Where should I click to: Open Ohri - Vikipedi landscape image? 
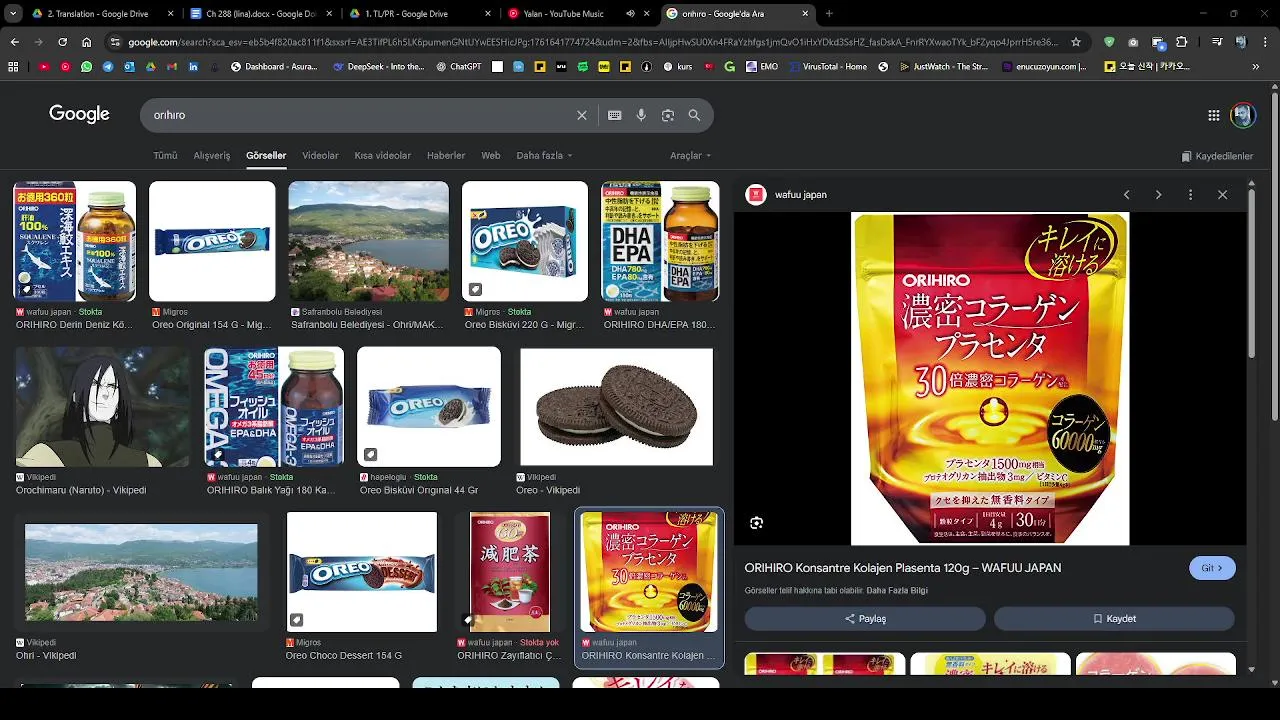tap(141, 572)
